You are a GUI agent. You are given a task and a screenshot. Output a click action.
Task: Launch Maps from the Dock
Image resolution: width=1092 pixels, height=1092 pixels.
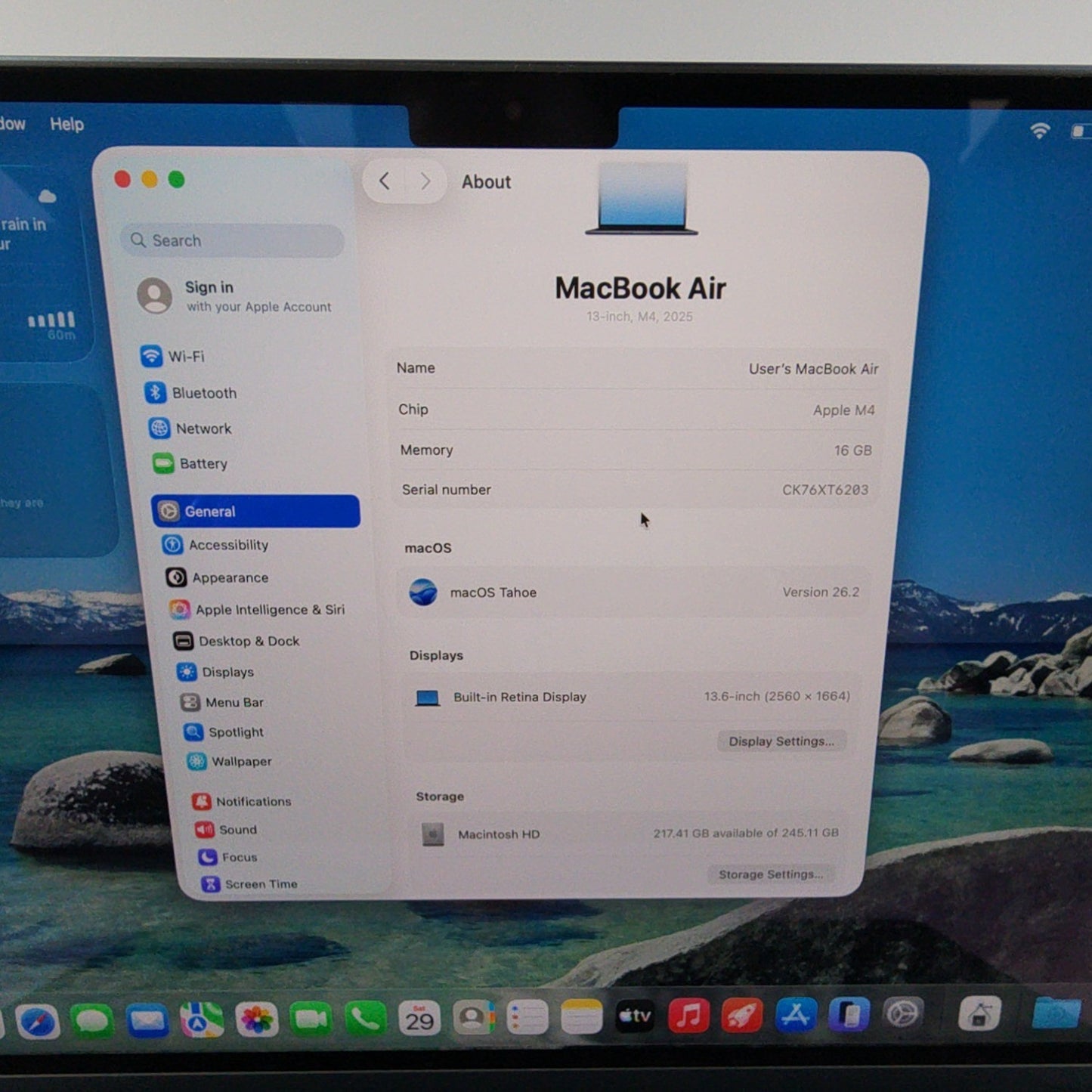pyautogui.click(x=202, y=1020)
